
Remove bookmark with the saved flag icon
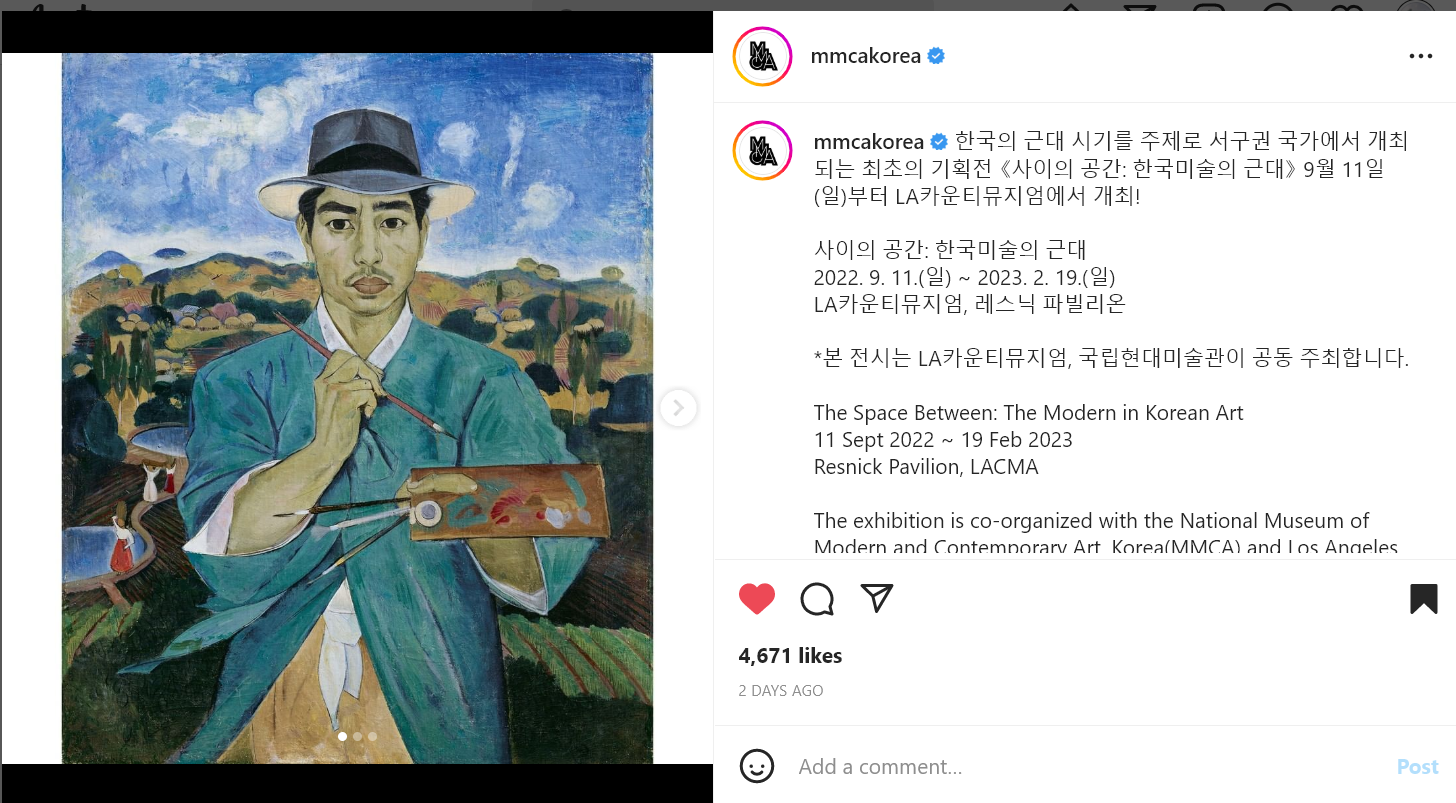[x=1424, y=598]
